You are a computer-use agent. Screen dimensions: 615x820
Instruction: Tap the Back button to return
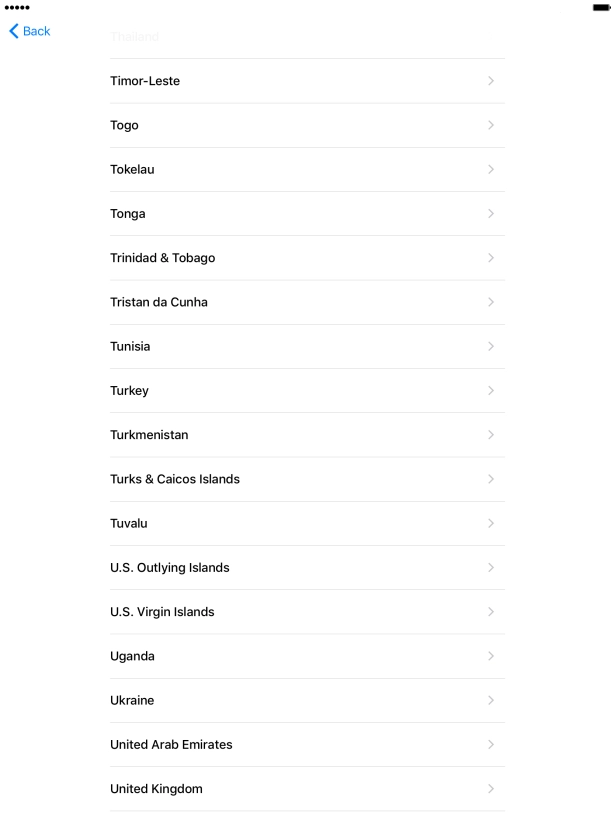[29, 31]
